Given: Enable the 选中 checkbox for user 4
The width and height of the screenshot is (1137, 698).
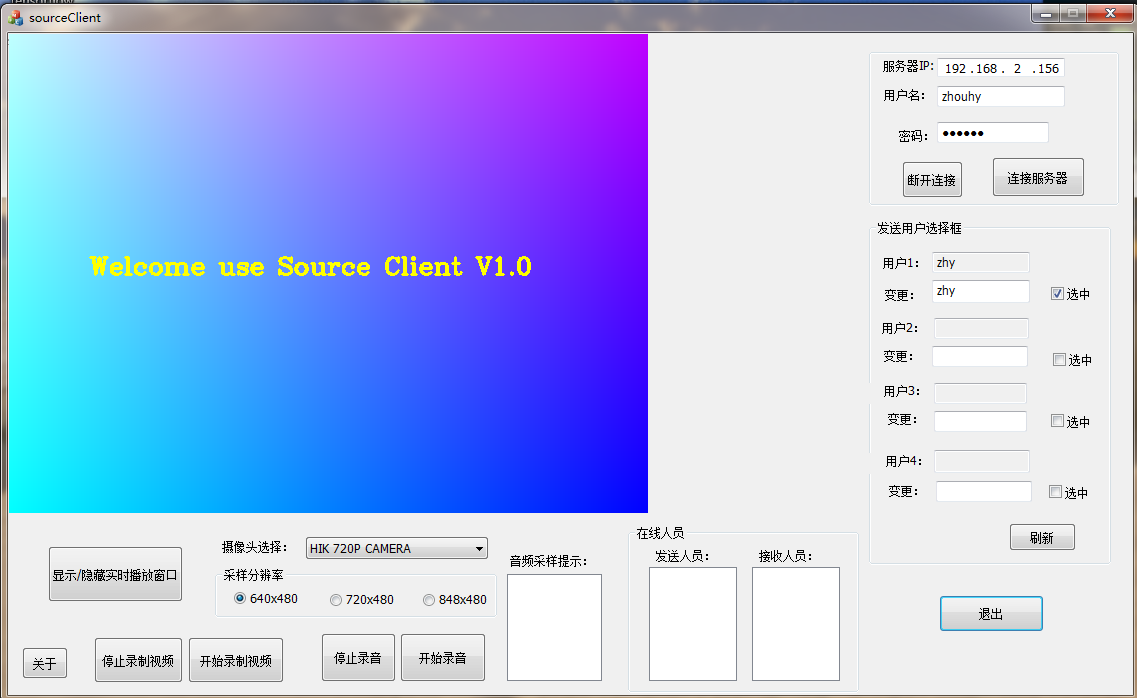Looking at the screenshot, I should [x=1055, y=492].
